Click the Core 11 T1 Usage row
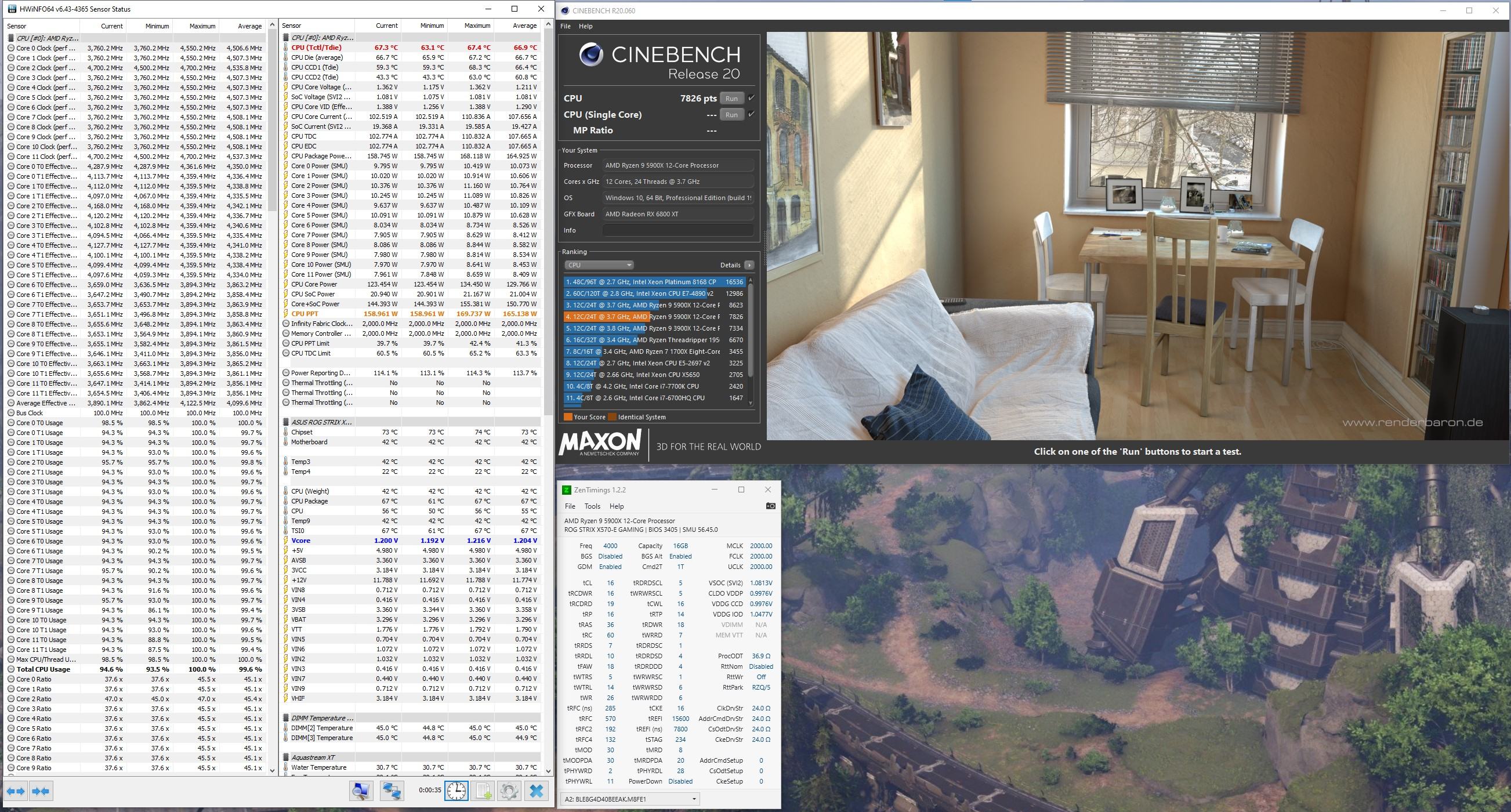The image size is (1511, 812). coord(136,650)
